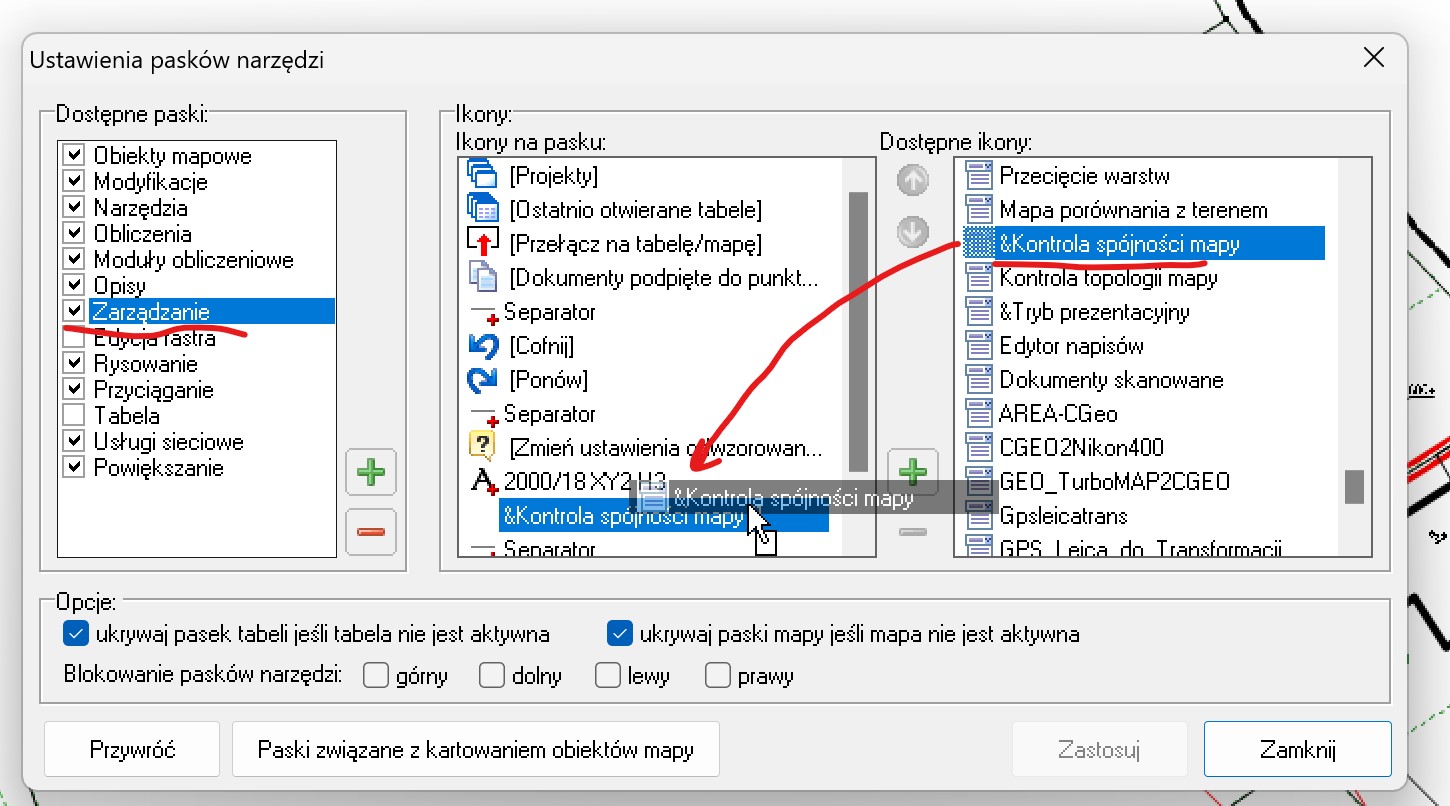Toggle the Narzędzia checkbox
The width and height of the screenshot is (1450, 806).
click(73, 208)
